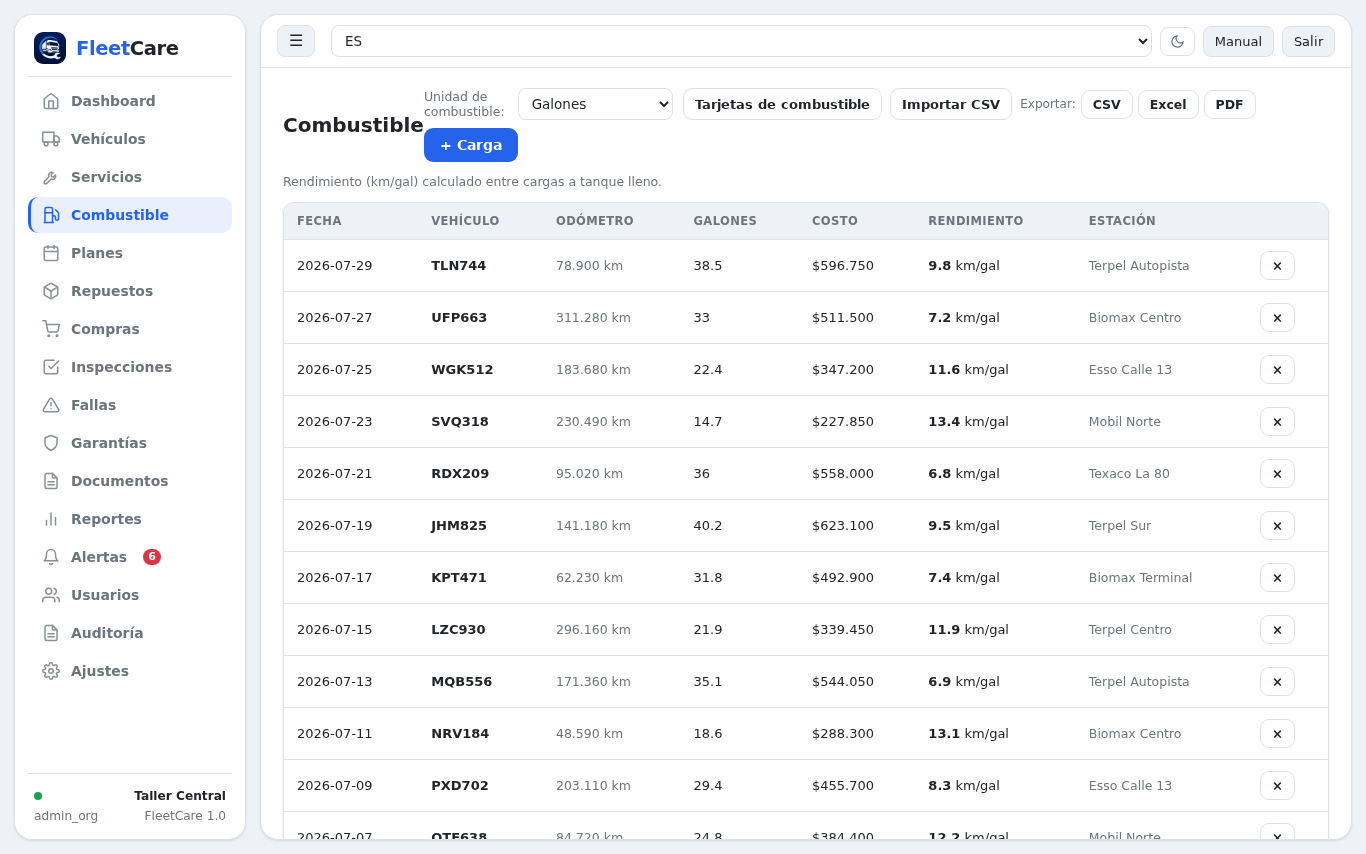Screen dimensions: 1366x854
Task: Click the checkmark icon for Inspecciones
Action: pos(51,367)
